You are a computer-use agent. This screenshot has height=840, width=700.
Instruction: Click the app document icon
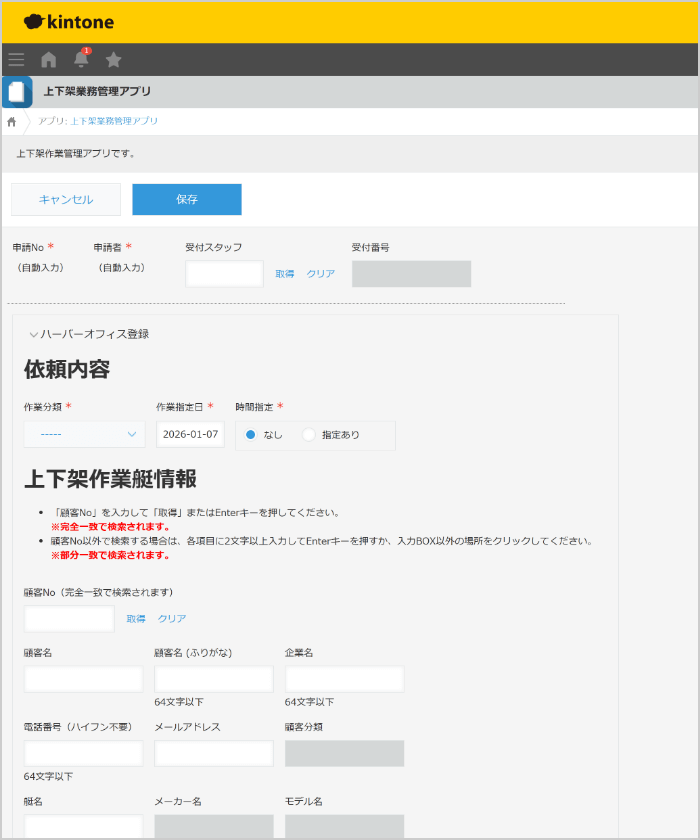(x=17, y=92)
